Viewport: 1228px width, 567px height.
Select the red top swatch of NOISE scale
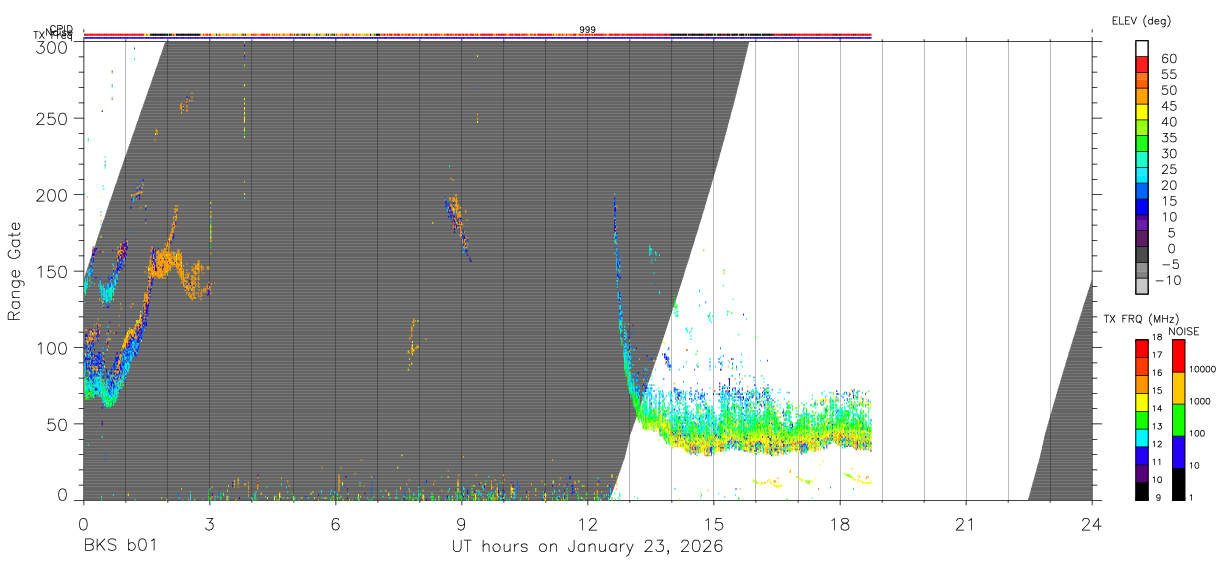point(1179,355)
